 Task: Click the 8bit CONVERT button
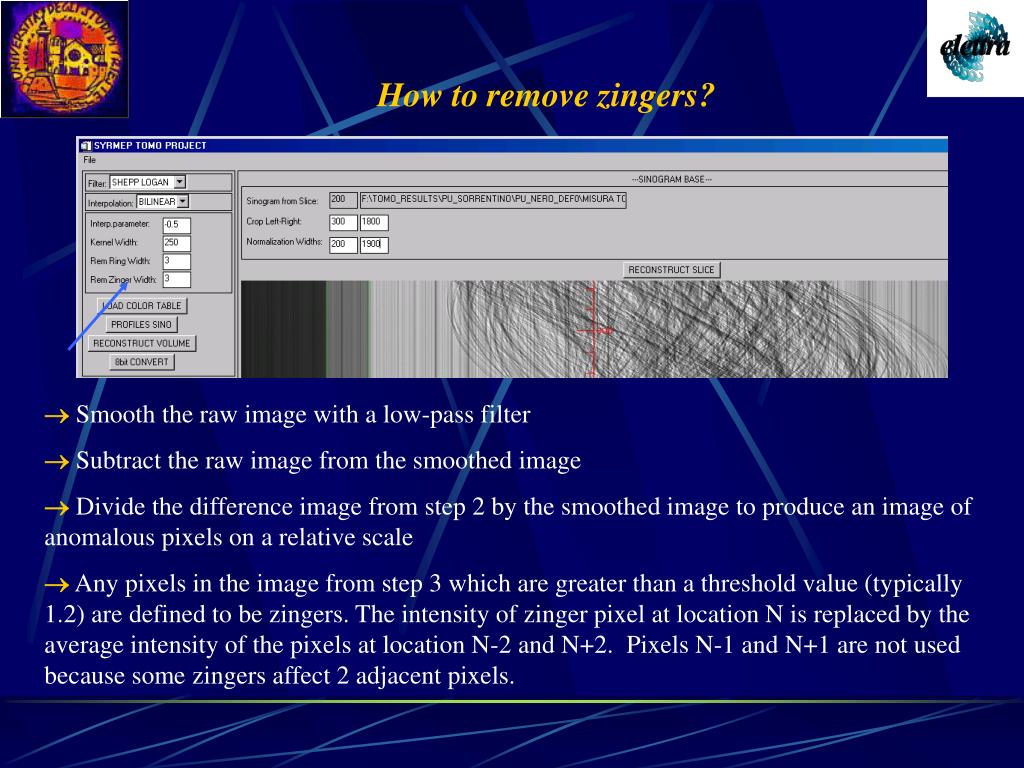142,362
